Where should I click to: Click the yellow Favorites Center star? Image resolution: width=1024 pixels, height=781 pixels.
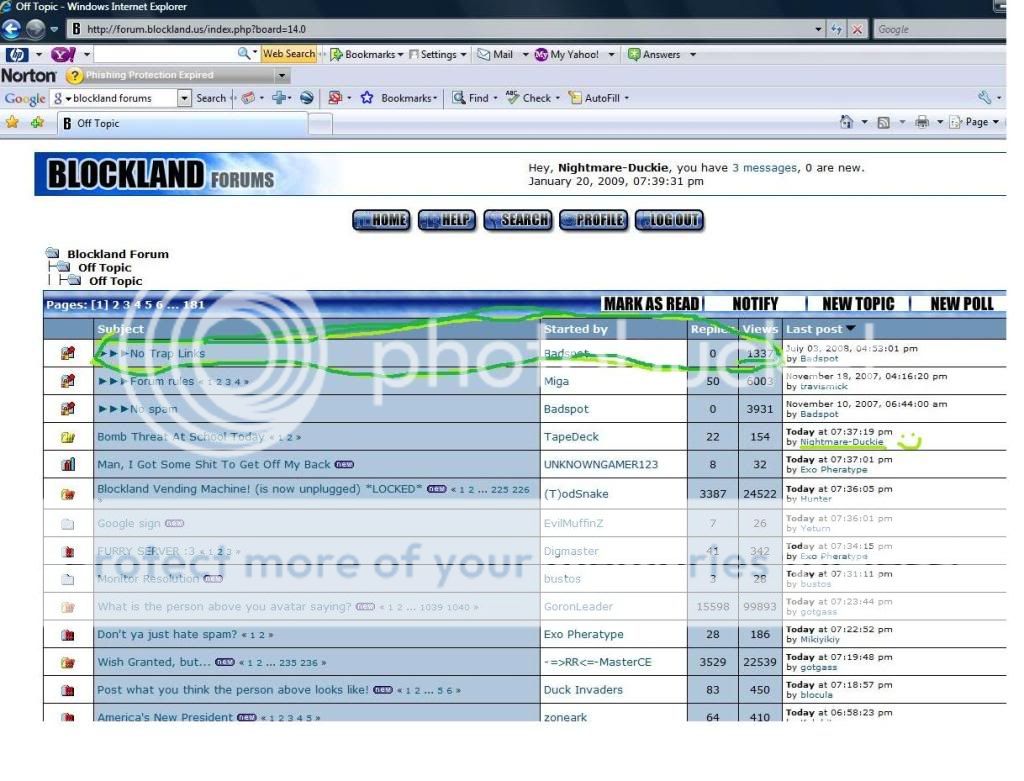(x=12, y=122)
